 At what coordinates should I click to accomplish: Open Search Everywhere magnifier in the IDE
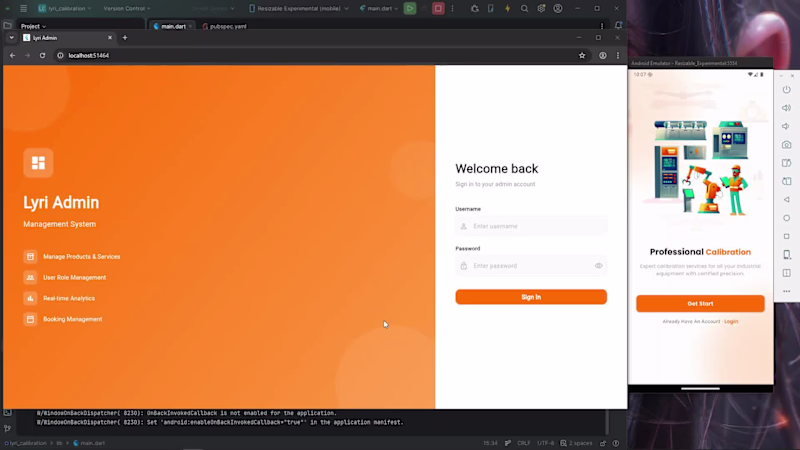524,8
